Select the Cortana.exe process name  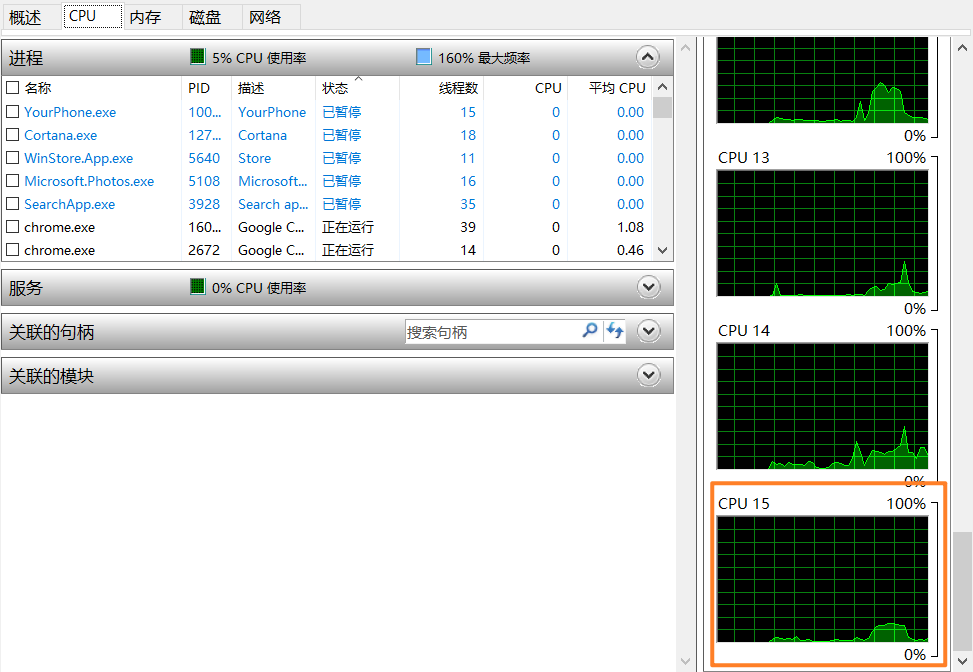[61, 135]
